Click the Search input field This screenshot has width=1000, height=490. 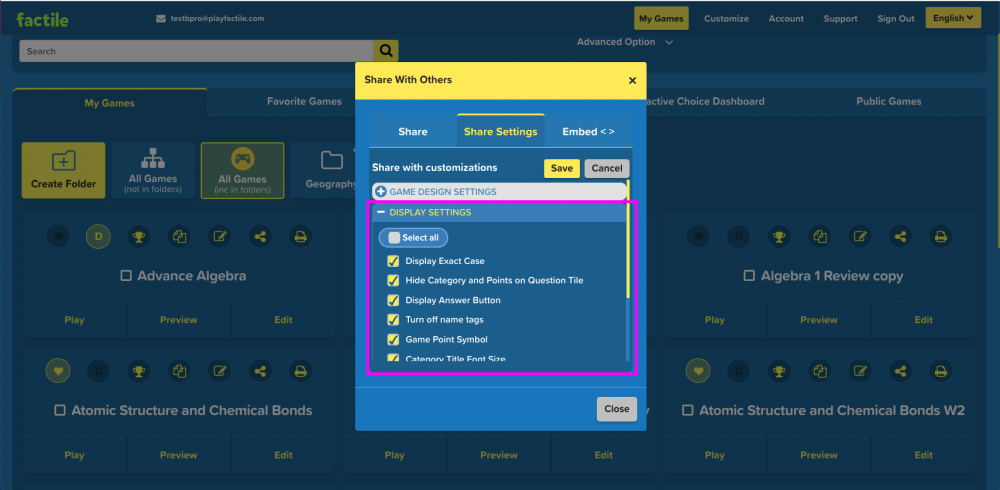point(196,51)
